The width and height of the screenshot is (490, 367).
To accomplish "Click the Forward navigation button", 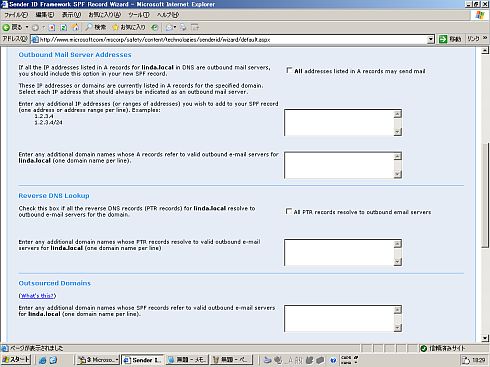I will (35, 28).
